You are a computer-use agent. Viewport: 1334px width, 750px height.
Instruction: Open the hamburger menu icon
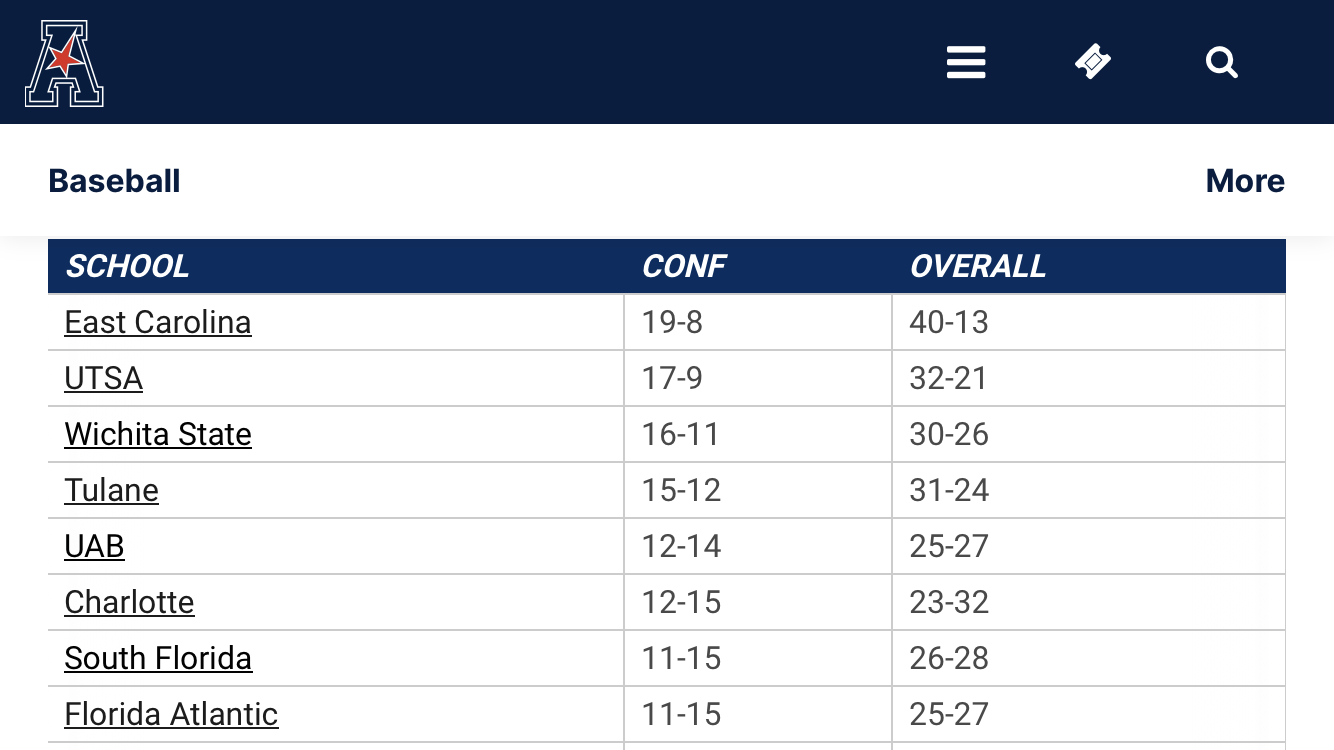pos(966,62)
